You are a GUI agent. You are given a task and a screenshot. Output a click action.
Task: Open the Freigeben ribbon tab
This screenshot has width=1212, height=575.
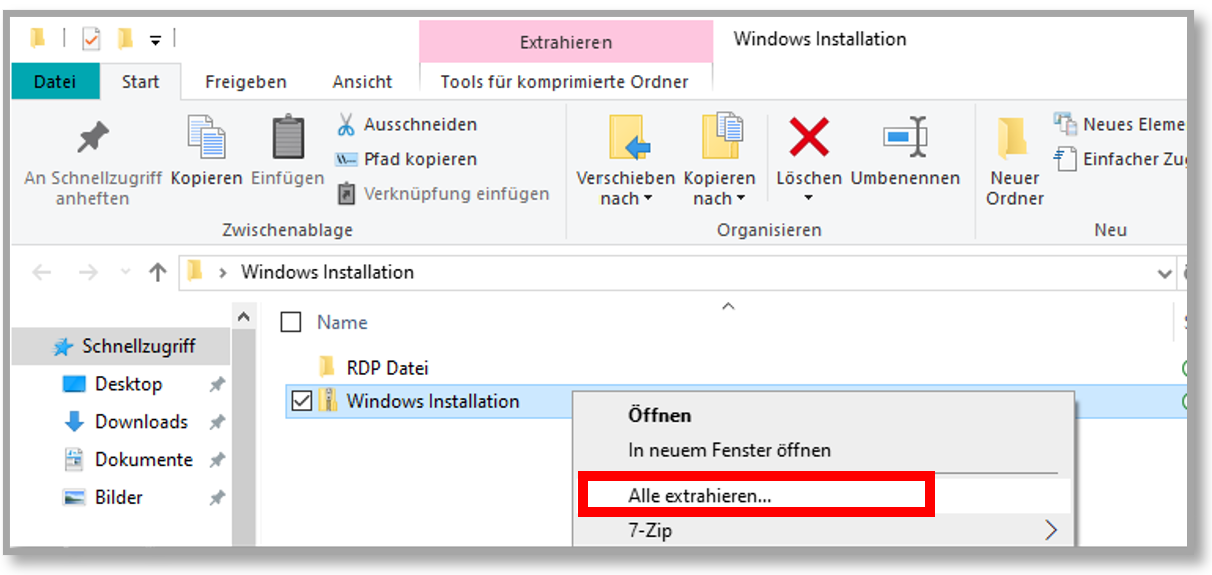pos(246,82)
